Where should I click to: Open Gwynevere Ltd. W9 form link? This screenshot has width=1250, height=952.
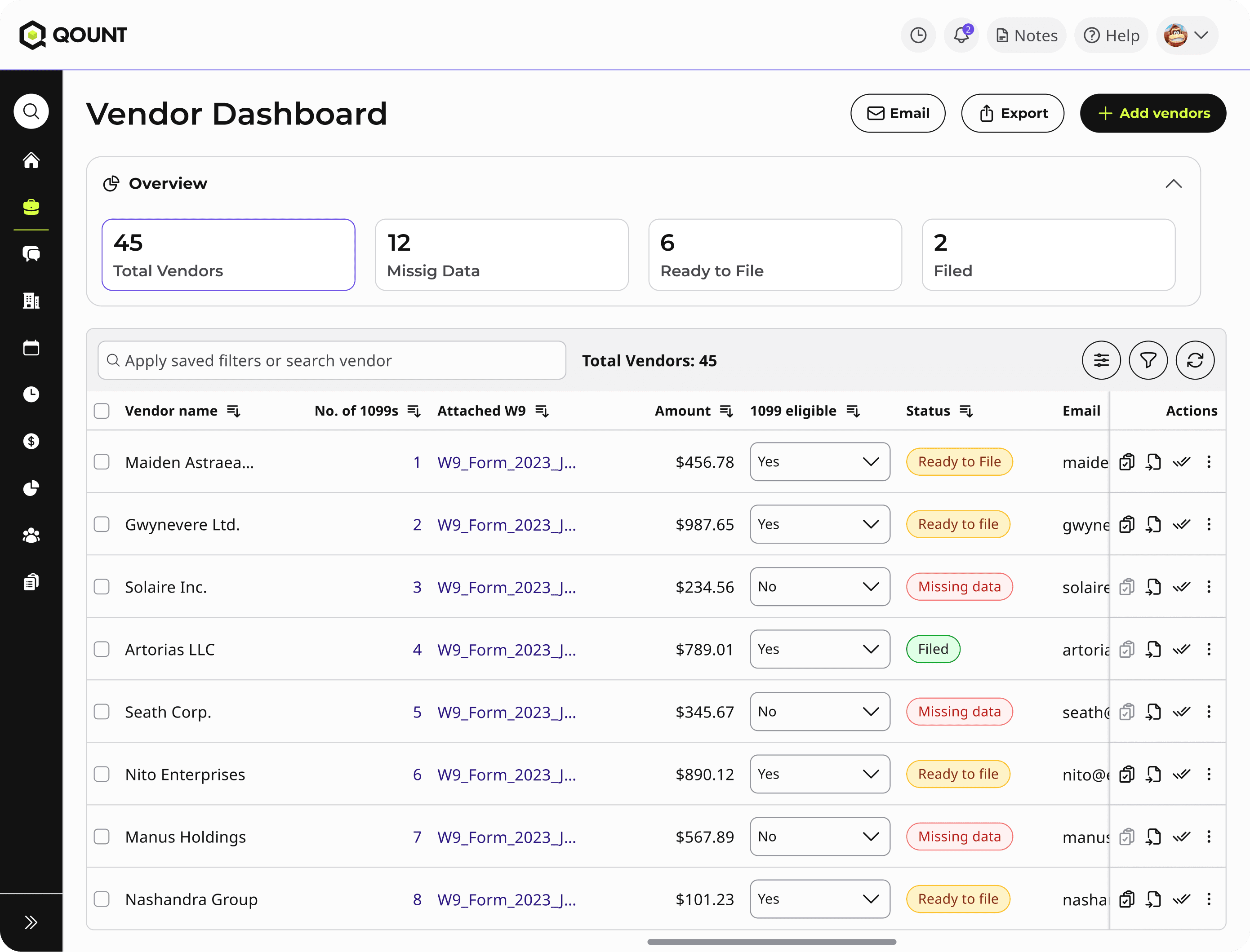click(x=506, y=525)
